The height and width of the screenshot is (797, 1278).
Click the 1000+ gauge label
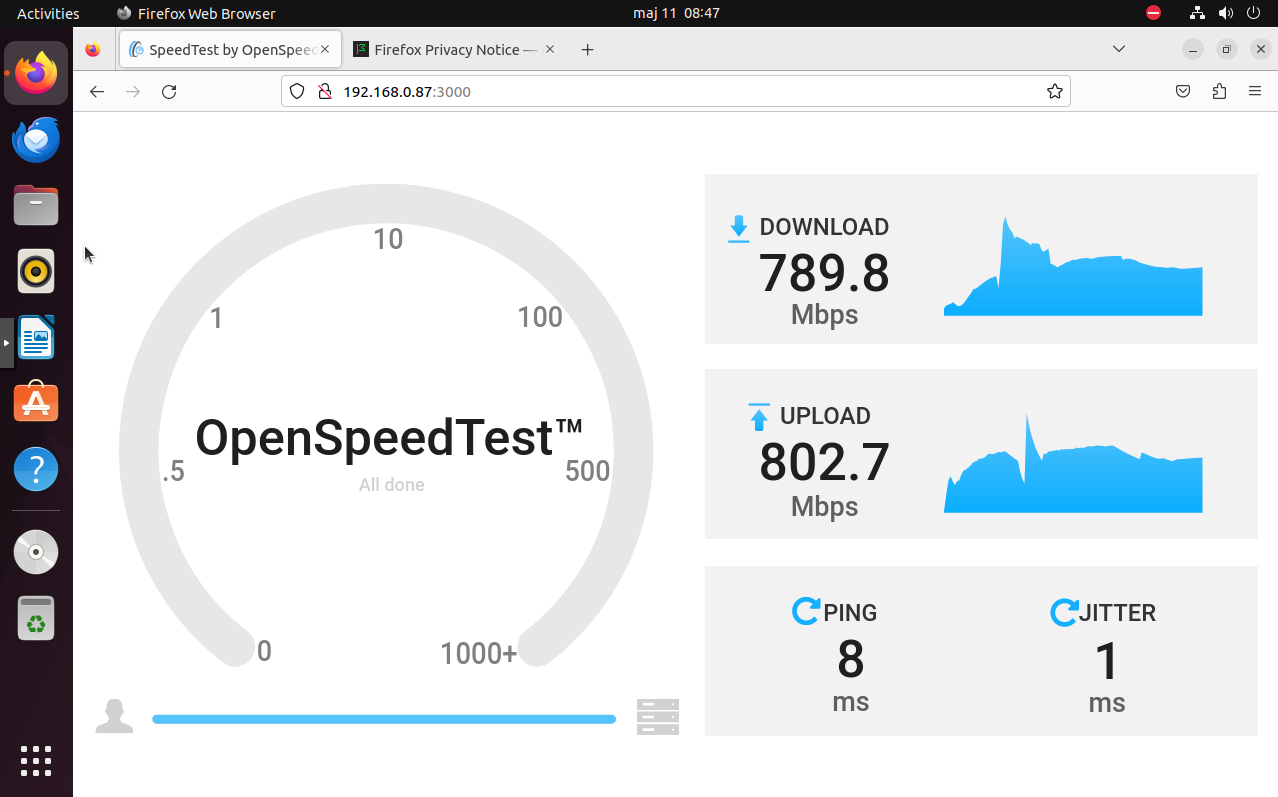(x=479, y=654)
